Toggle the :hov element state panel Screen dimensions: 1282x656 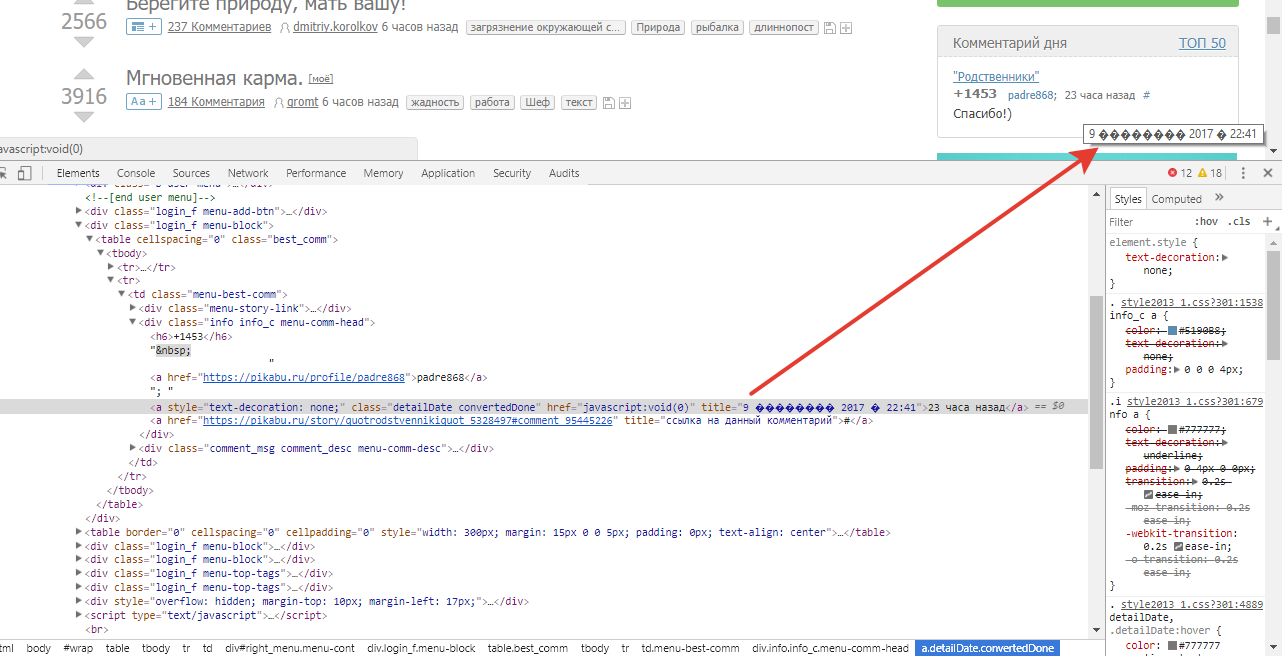tap(1206, 222)
